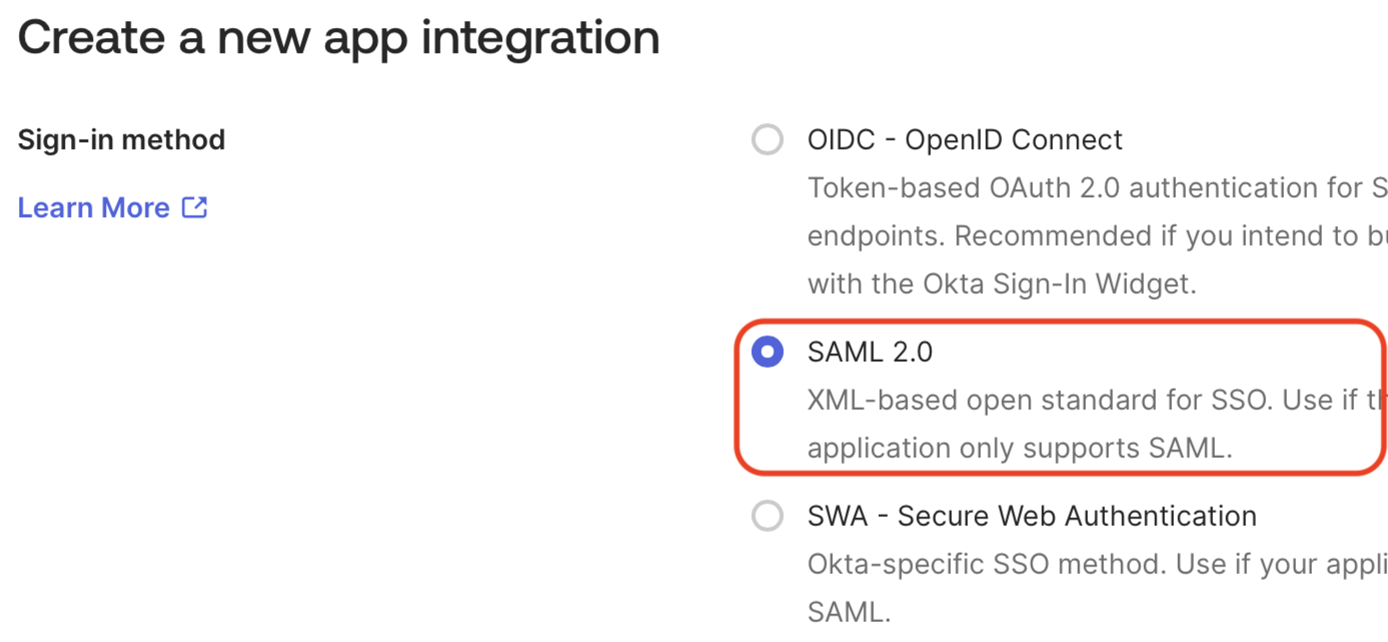This screenshot has width=1388, height=642.
Task: Click the external link icon beside Learn More
Action: 193,207
